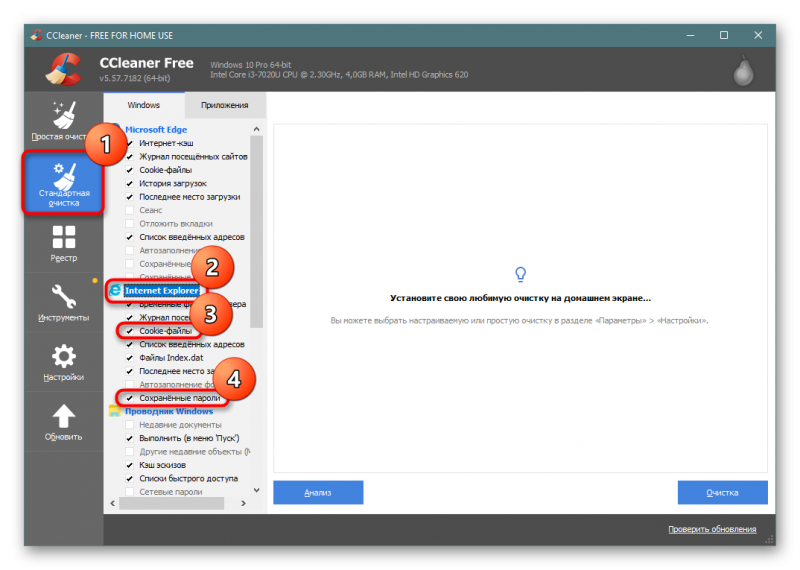Screen dimensions: 800x570
Task: Click the vertical scrollbar thumb in list
Action: (257, 231)
